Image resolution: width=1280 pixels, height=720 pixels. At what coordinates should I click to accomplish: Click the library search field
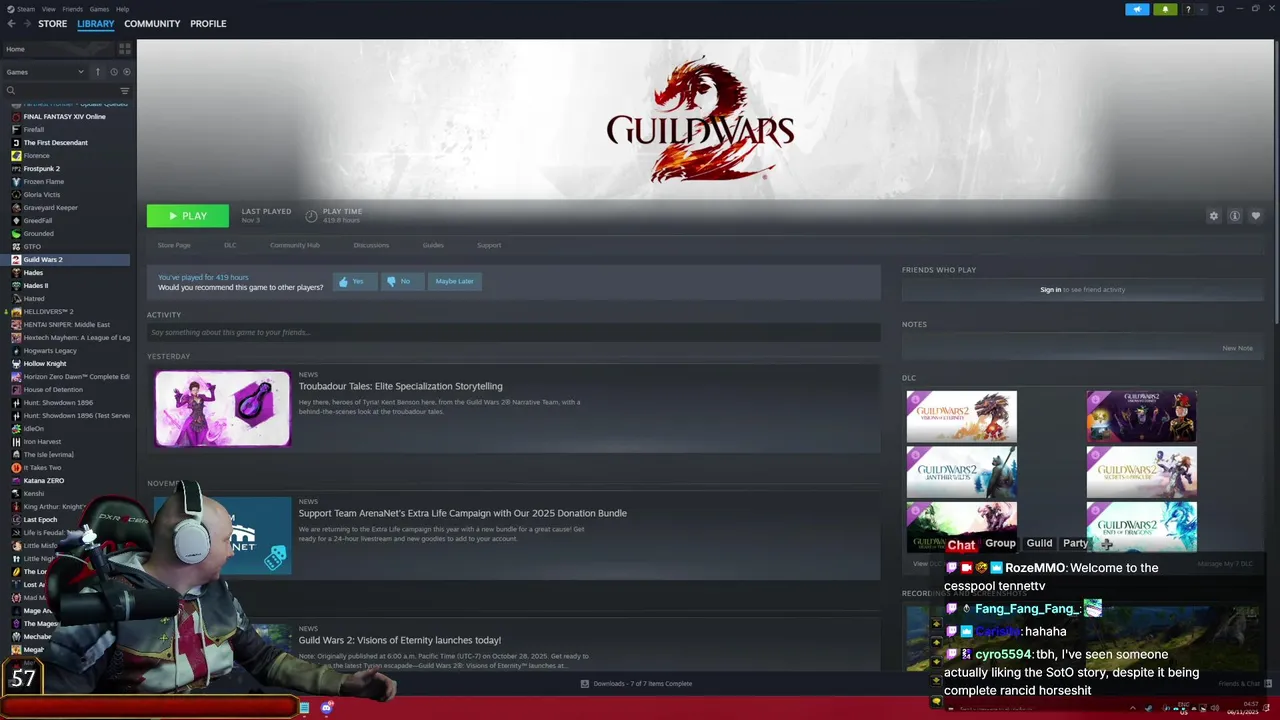(60, 91)
